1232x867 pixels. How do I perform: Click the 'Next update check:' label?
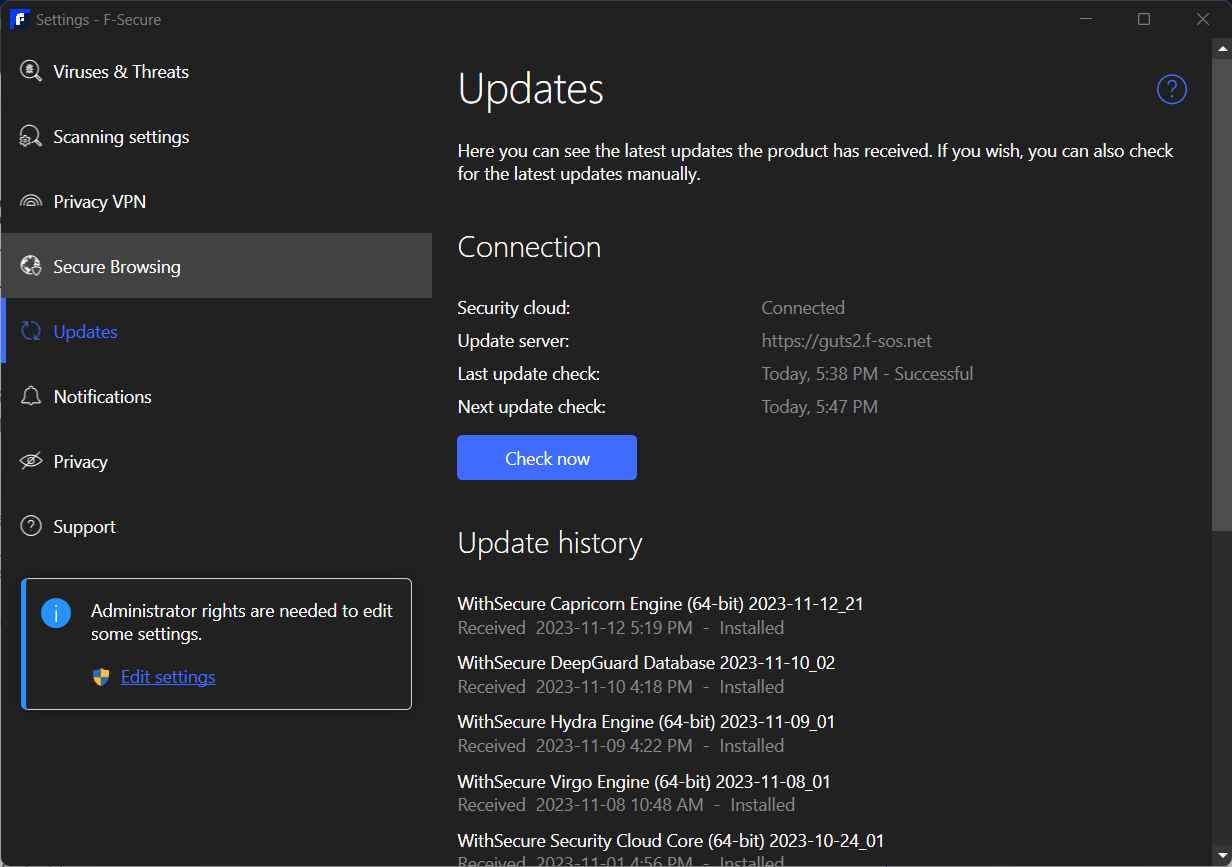[532, 407]
